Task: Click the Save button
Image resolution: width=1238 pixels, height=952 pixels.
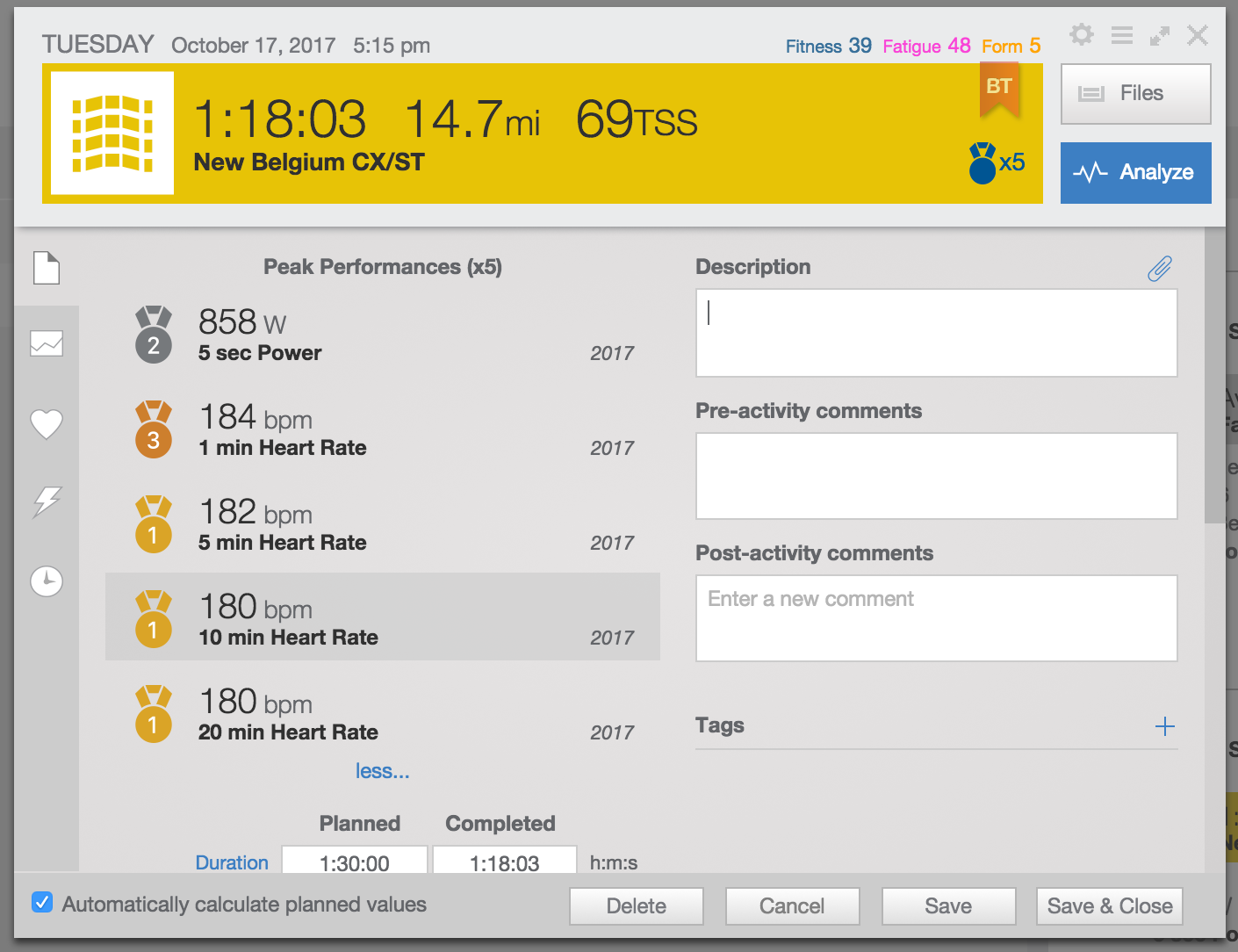Action: 948,906
